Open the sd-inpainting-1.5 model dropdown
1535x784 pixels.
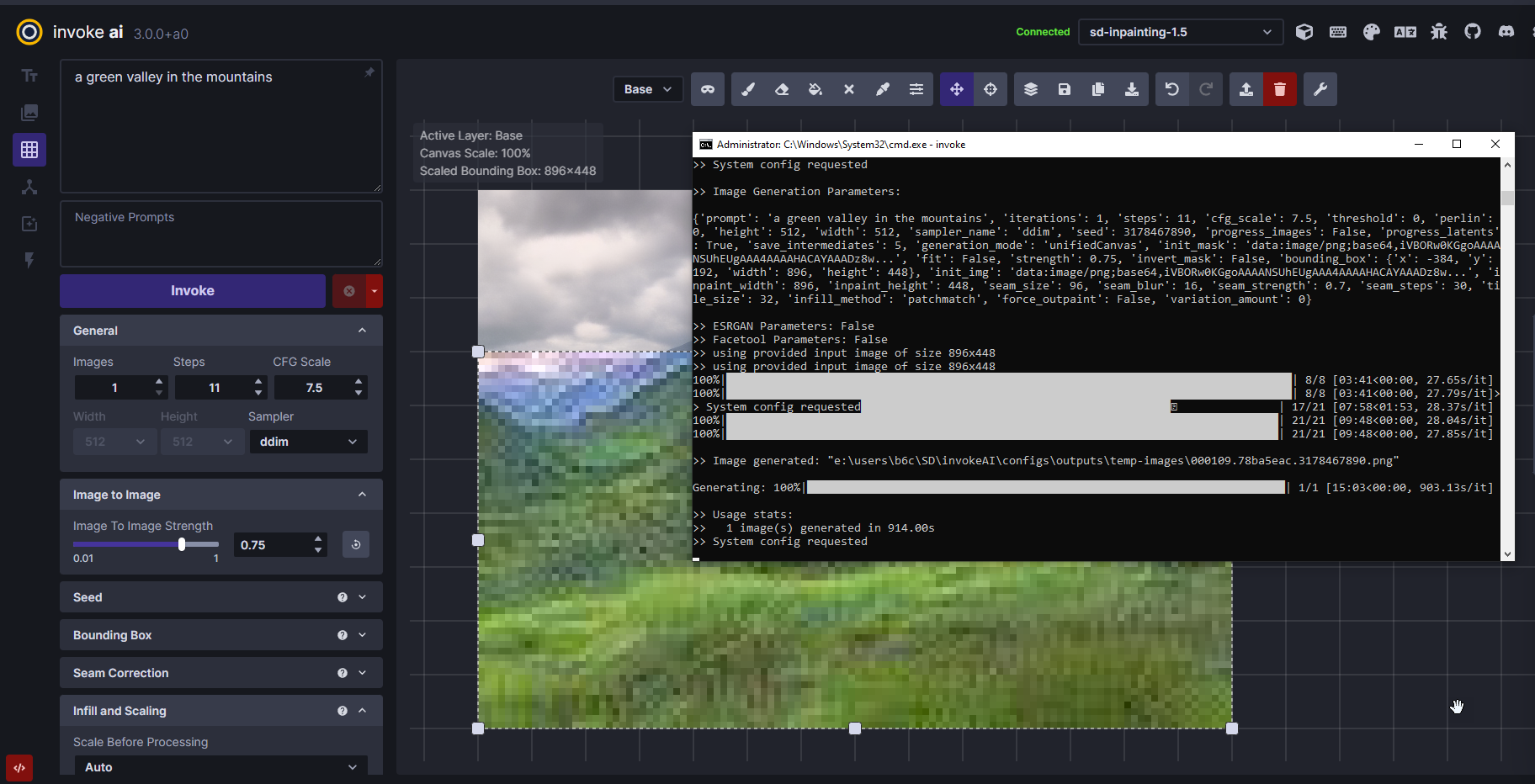pyautogui.click(x=1179, y=32)
